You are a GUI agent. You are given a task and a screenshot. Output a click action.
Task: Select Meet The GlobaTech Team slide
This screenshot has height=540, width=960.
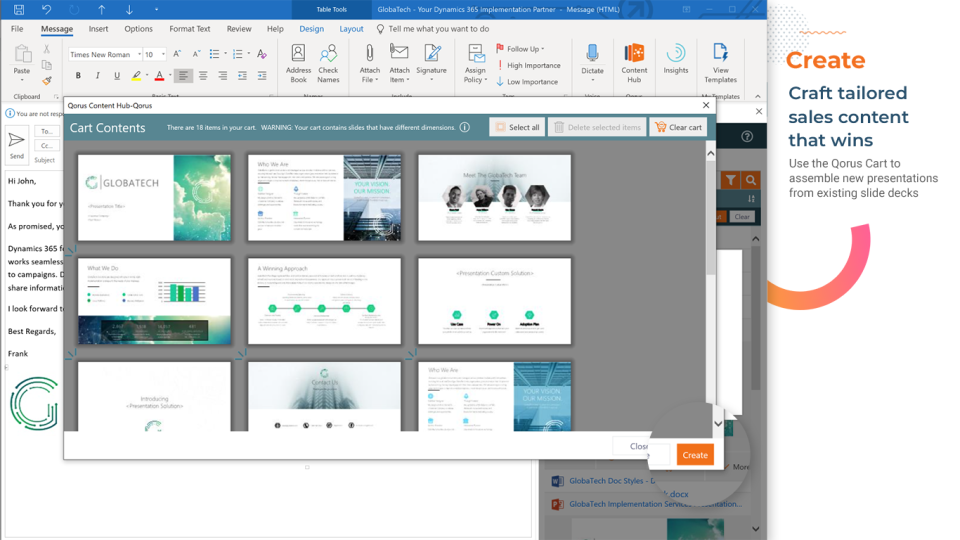(x=495, y=198)
